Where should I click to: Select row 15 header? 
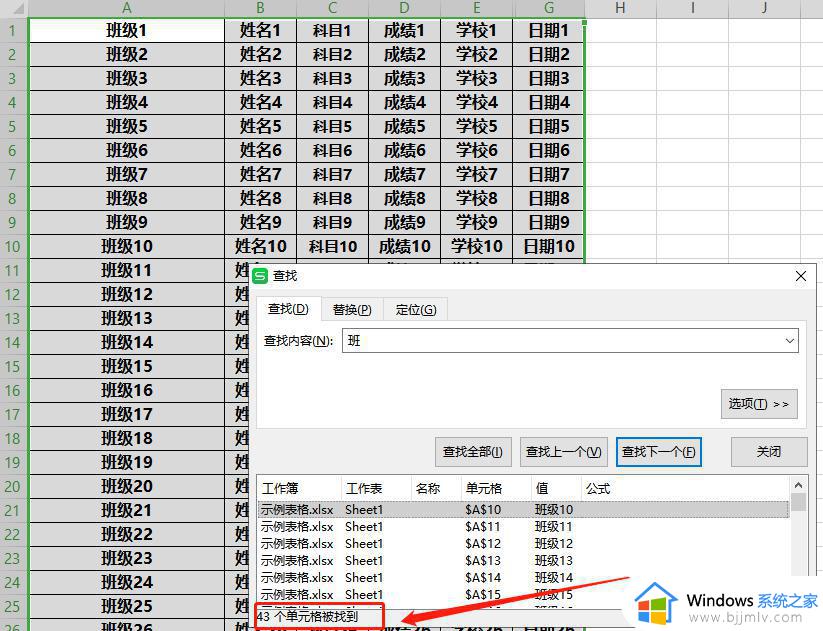coord(13,366)
